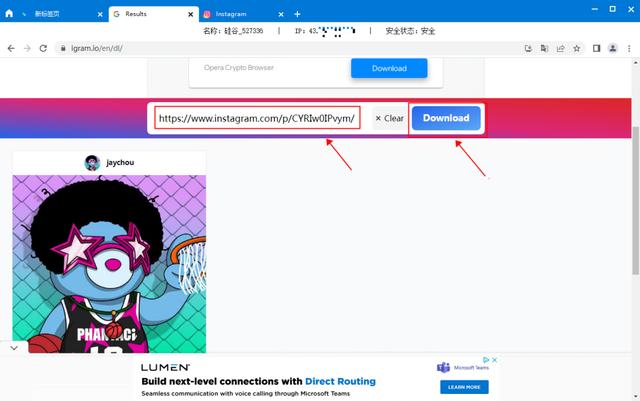This screenshot has width=640, height=401.
Task: Open a new tab with plus button
Action: (297, 14)
